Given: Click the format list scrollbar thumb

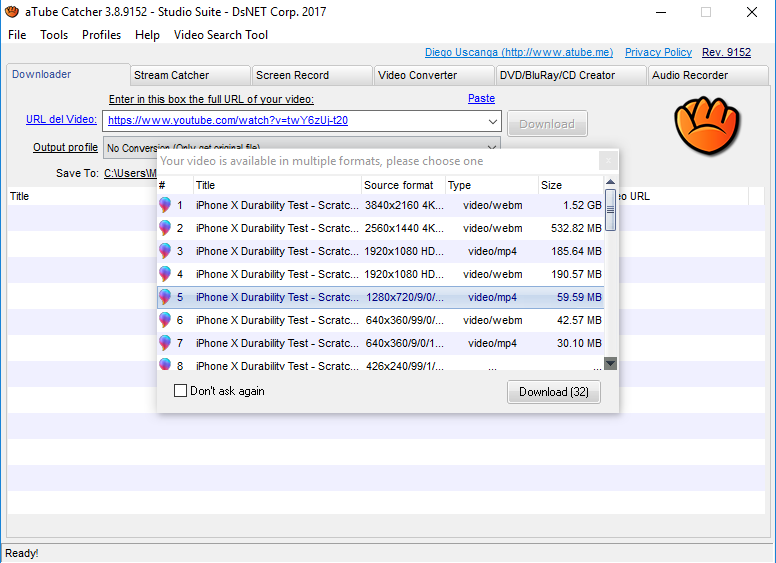Looking at the screenshot, I should tap(611, 210).
